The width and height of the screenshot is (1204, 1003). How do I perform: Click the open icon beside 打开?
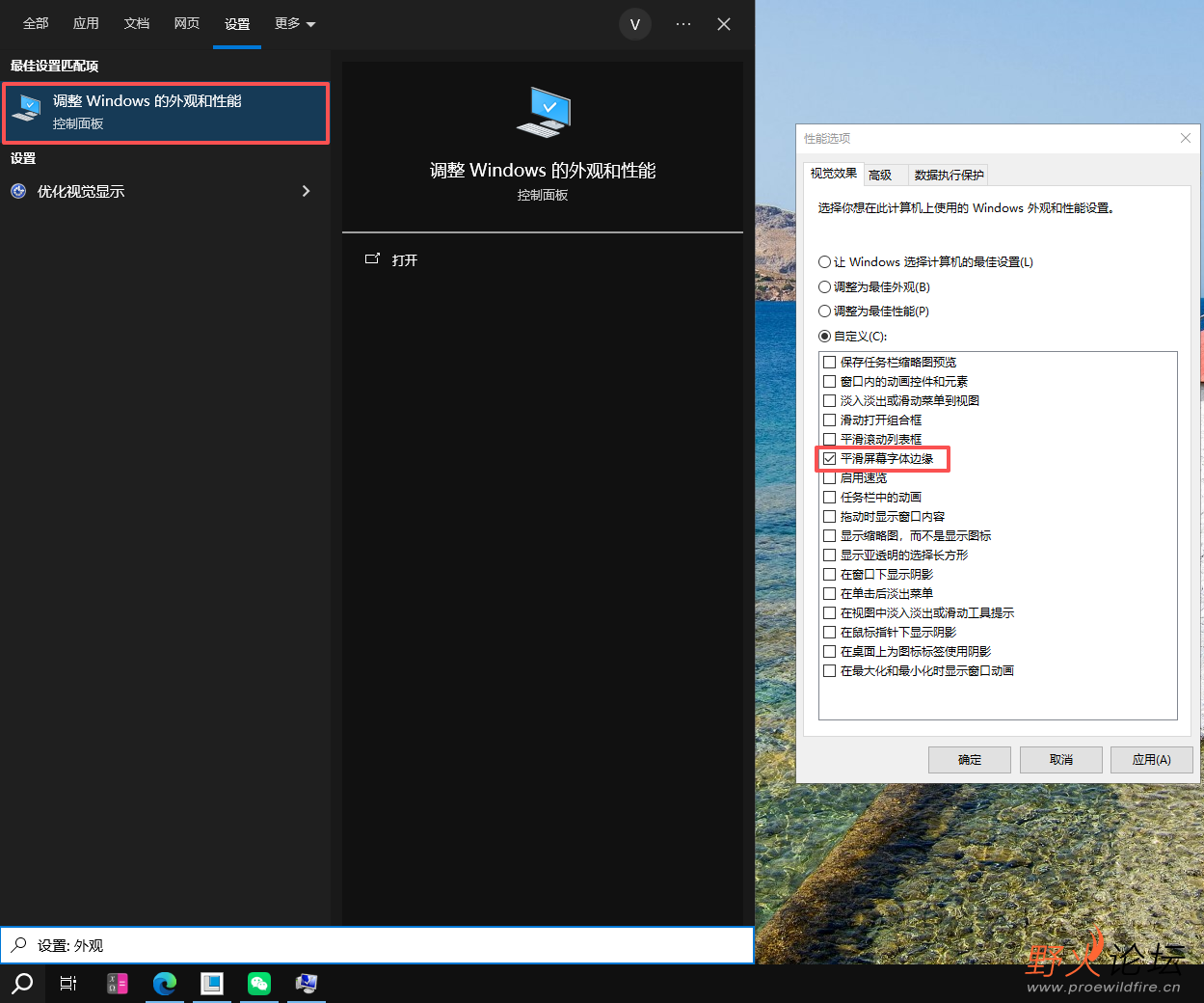tap(372, 259)
